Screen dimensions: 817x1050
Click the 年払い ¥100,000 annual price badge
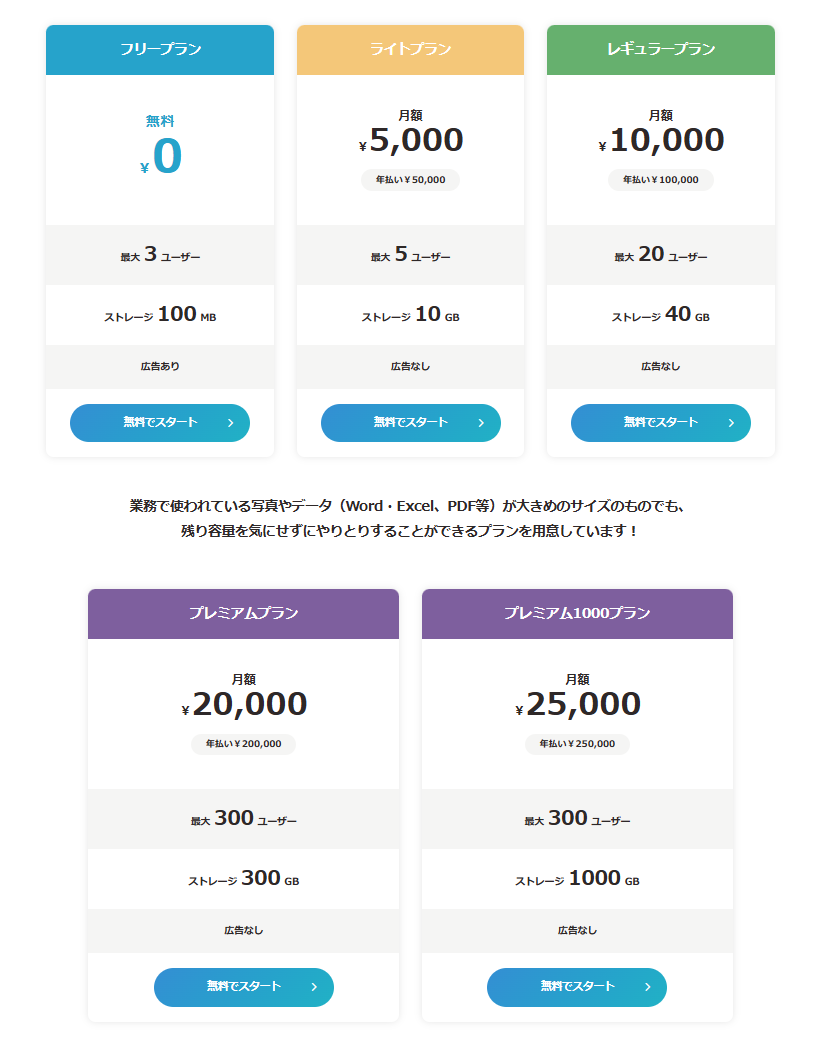tap(661, 180)
